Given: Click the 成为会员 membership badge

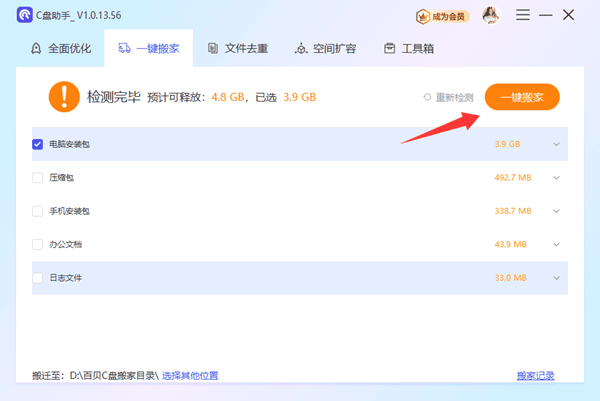Looking at the screenshot, I should click(442, 16).
